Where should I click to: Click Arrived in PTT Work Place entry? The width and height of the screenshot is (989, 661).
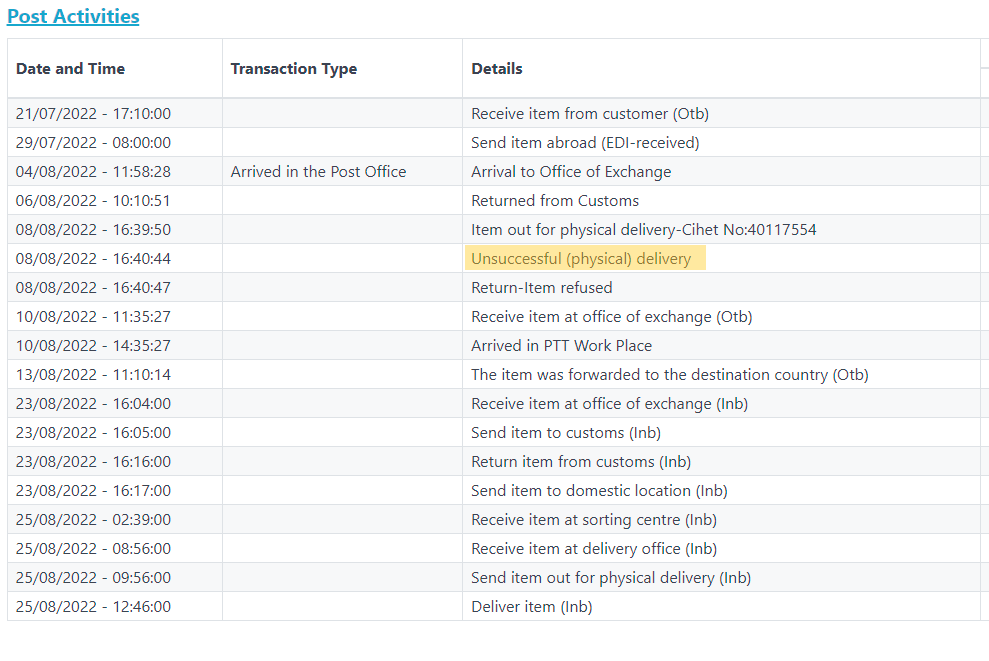pyautogui.click(x=561, y=346)
